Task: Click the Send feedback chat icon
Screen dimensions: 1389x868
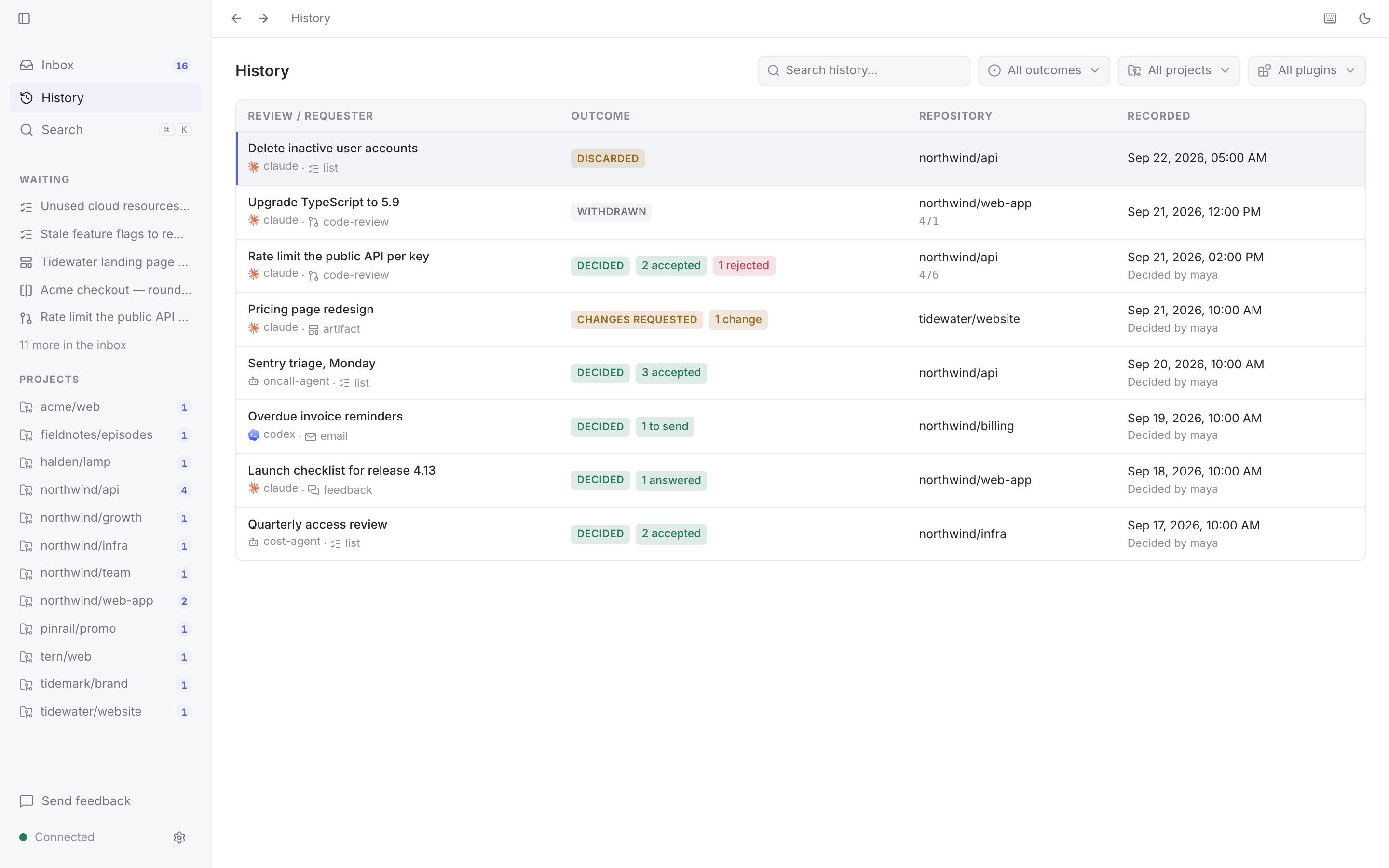Action: [x=27, y=801]
